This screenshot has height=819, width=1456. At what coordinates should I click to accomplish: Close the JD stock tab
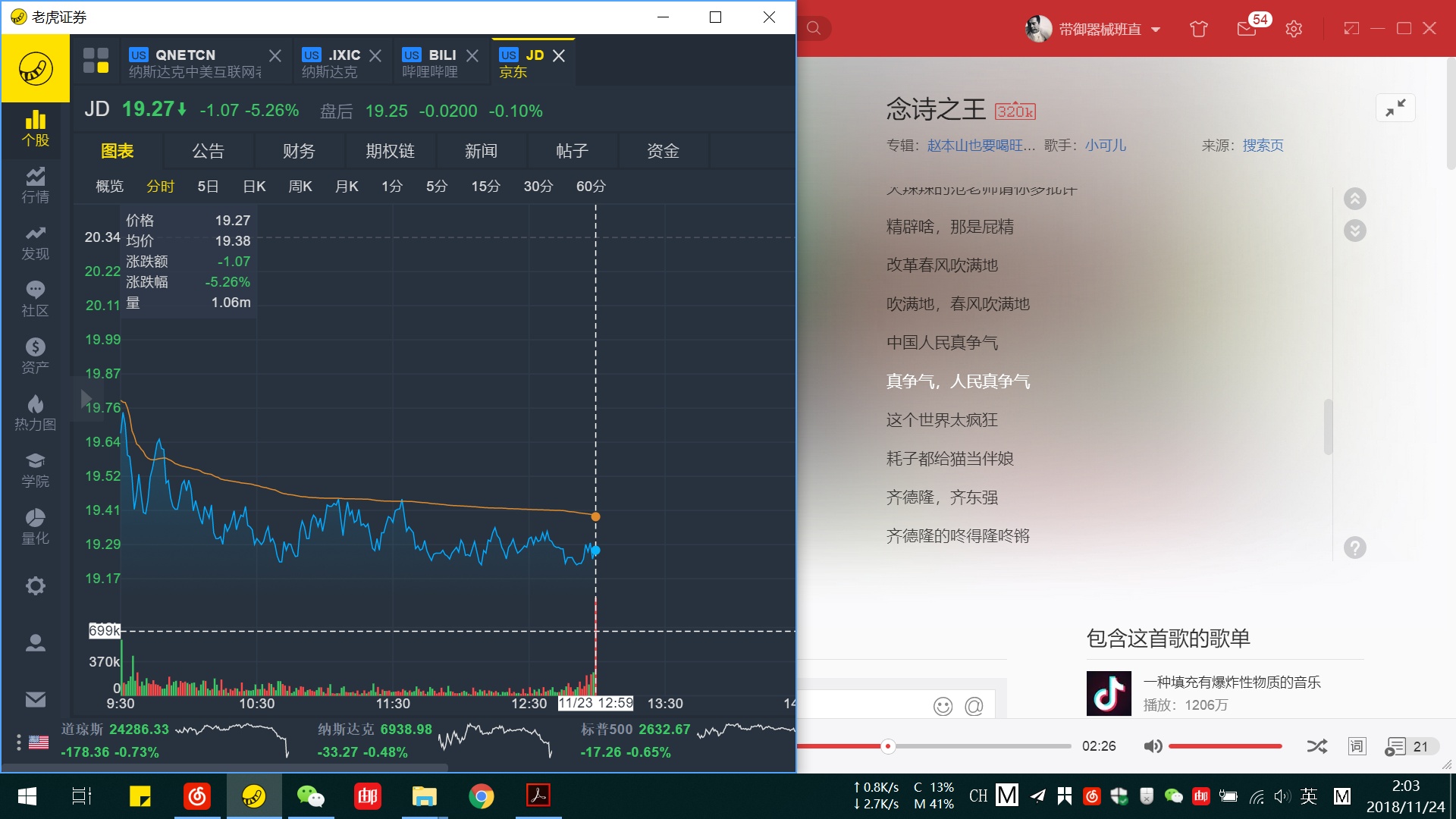point(559,55)
